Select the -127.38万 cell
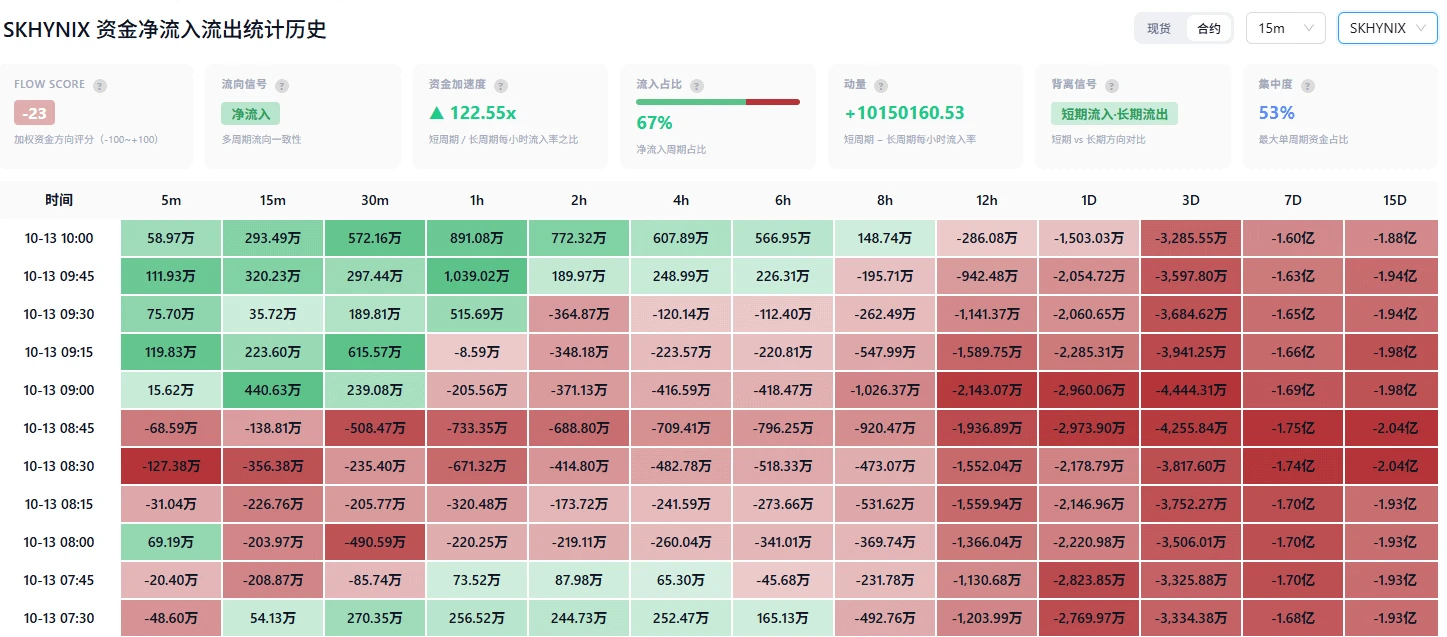The width and height of the screenshot is (1447, 637). 171,466
